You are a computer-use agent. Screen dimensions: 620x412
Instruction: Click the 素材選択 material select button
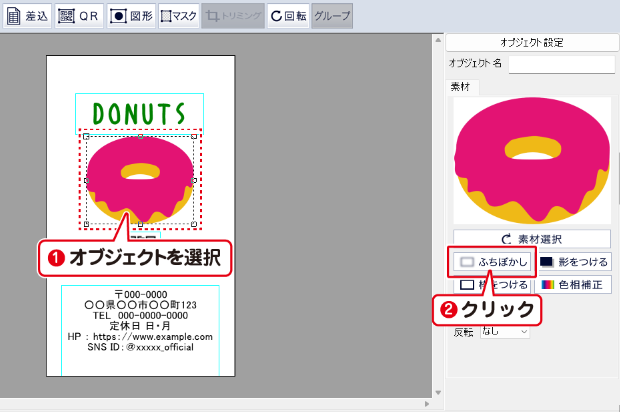tap(531, 239)
